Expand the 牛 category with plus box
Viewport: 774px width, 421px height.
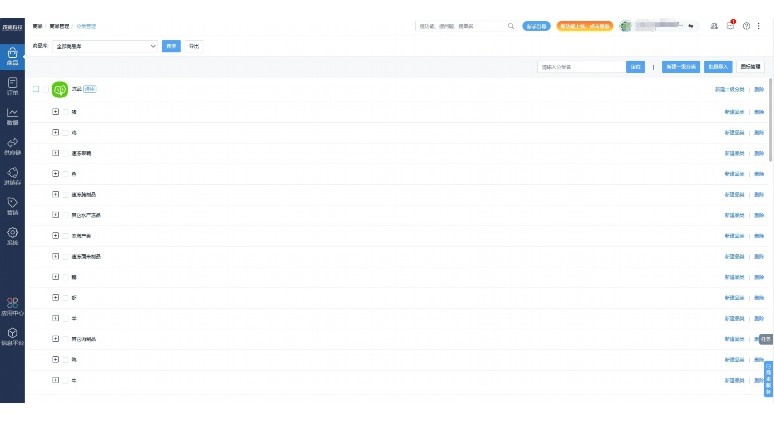pos(55,380)
